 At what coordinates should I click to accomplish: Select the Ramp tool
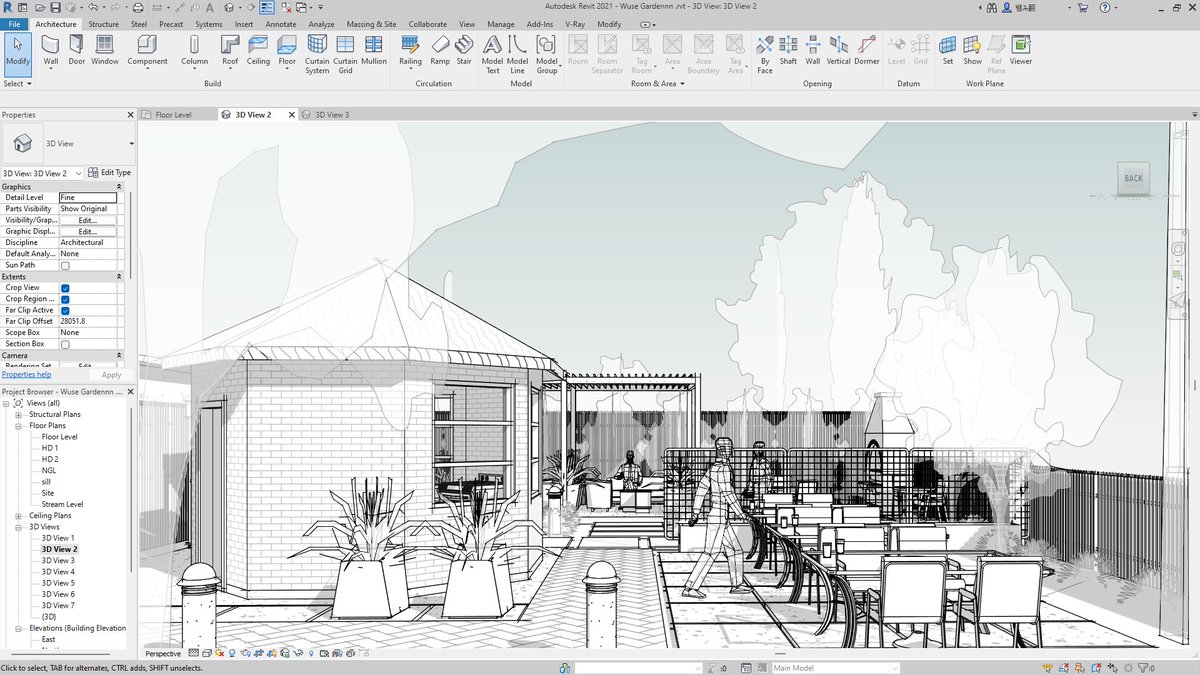[x=440, y=50]
